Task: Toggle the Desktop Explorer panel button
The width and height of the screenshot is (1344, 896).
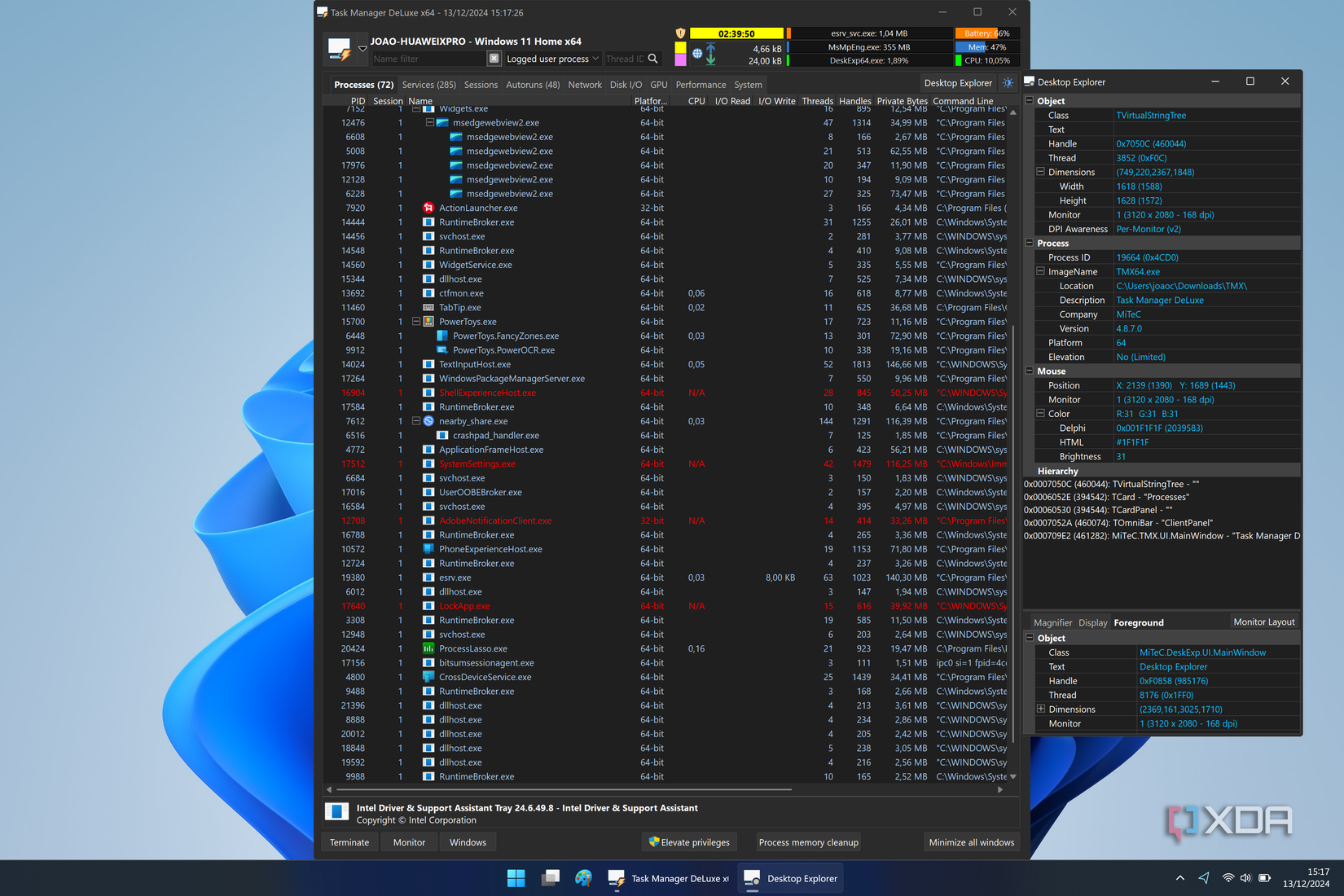Action: click(958, 83)
